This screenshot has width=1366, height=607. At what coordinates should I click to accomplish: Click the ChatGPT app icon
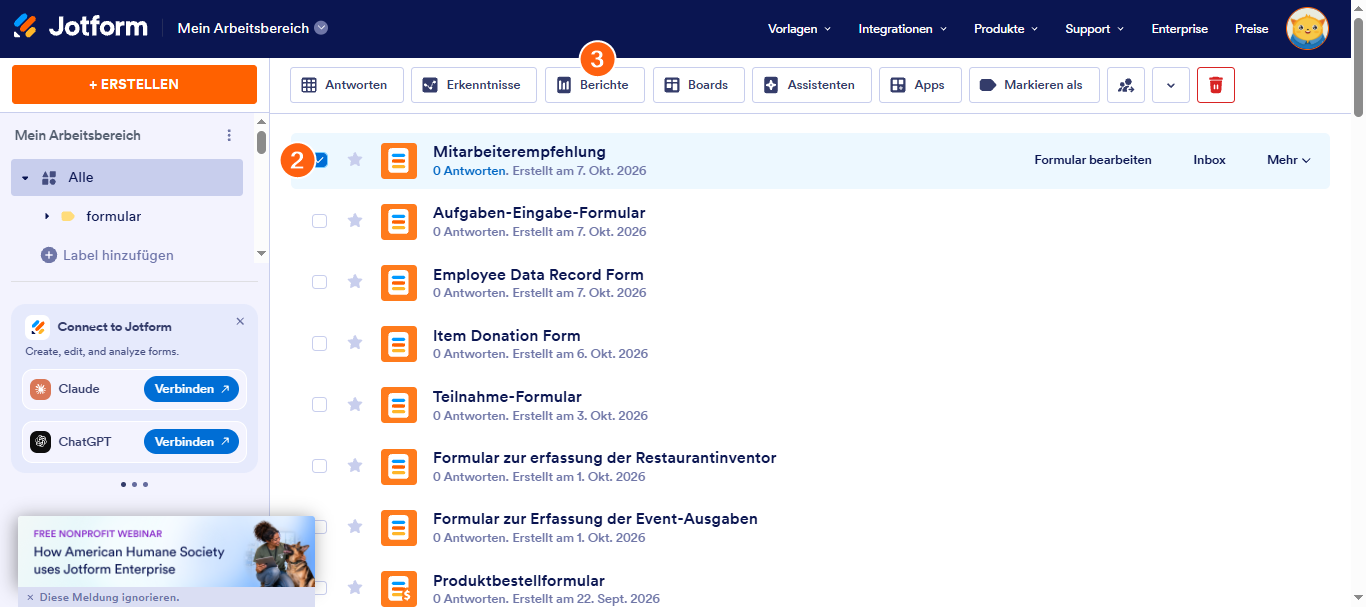pyautogui.click(x=40, y=442)
